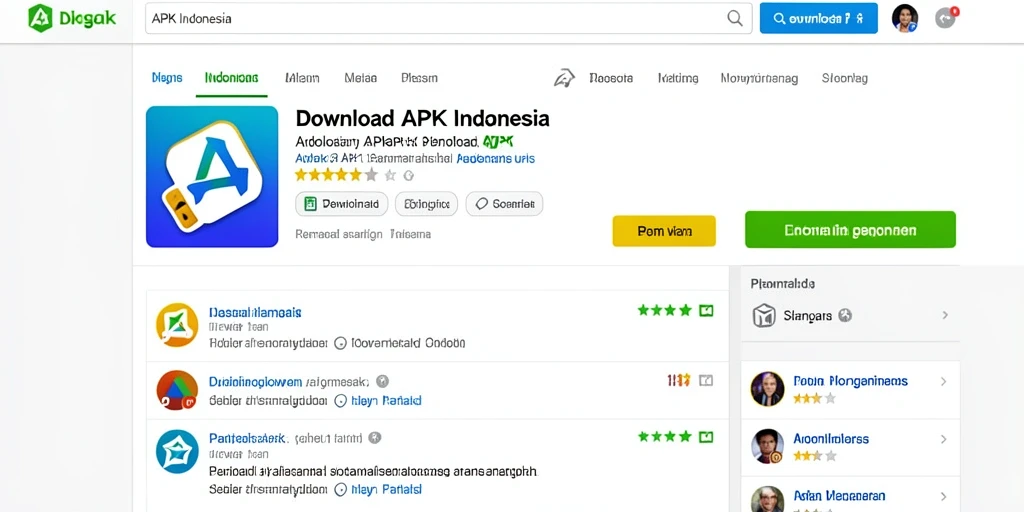Click the green box icon in Desoal lameais row
This screenshot has width=1024, height=512.
click(706, 310)
